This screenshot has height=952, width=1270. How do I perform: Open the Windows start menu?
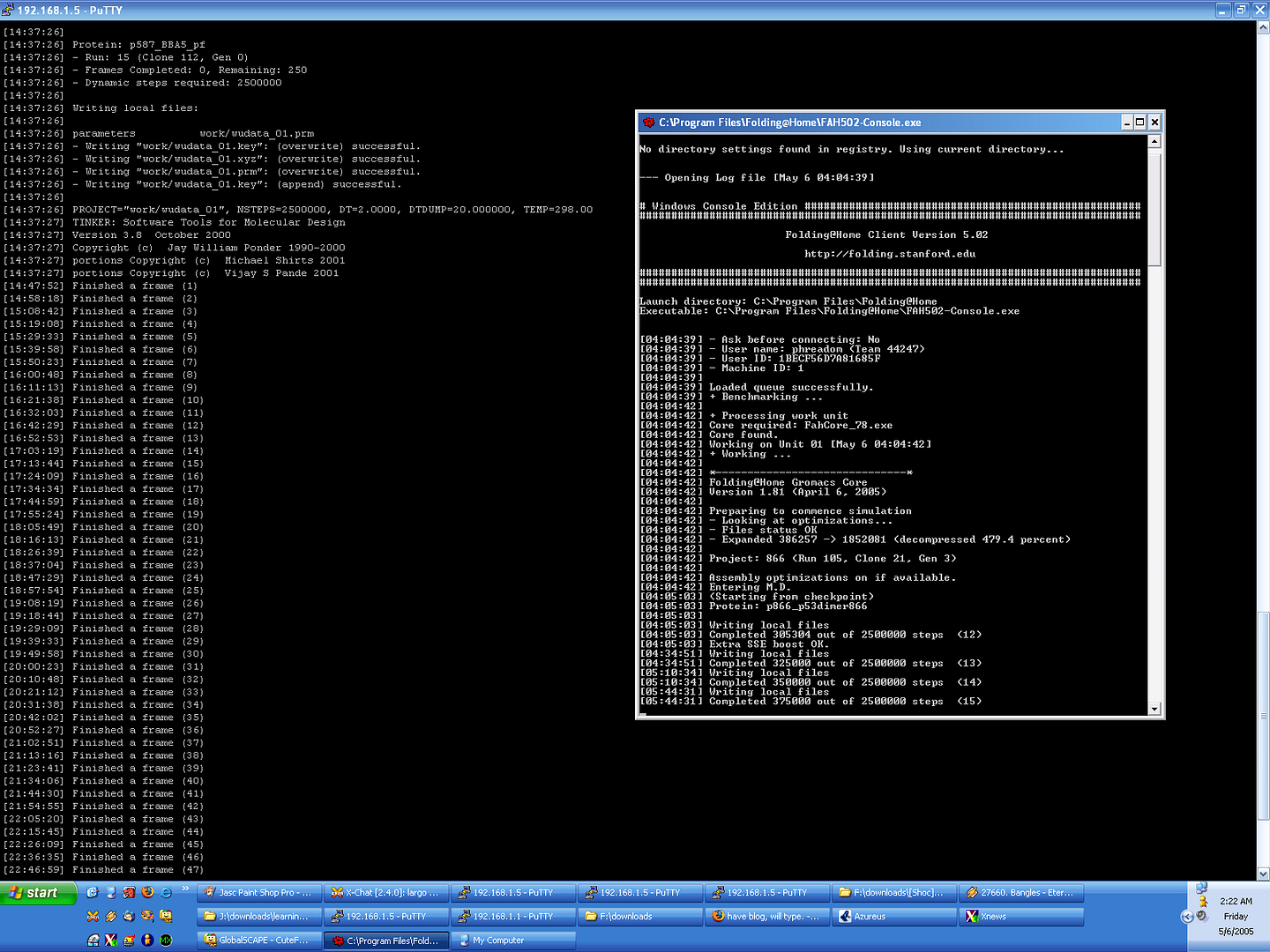[x=38, y=893]
